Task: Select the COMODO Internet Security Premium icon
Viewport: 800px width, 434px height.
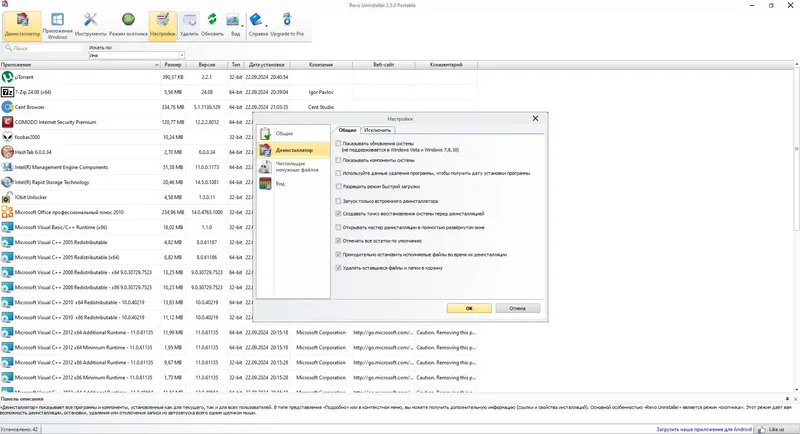Action: coord(7,122)
